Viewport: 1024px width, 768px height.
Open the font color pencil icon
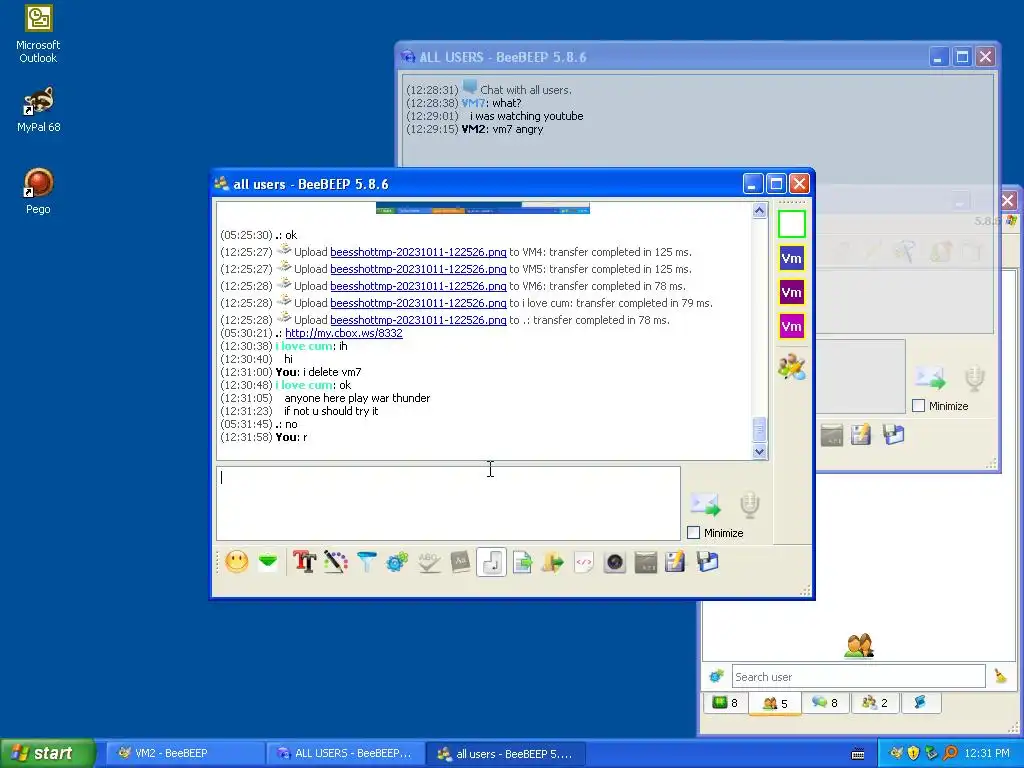coord(335,562)
